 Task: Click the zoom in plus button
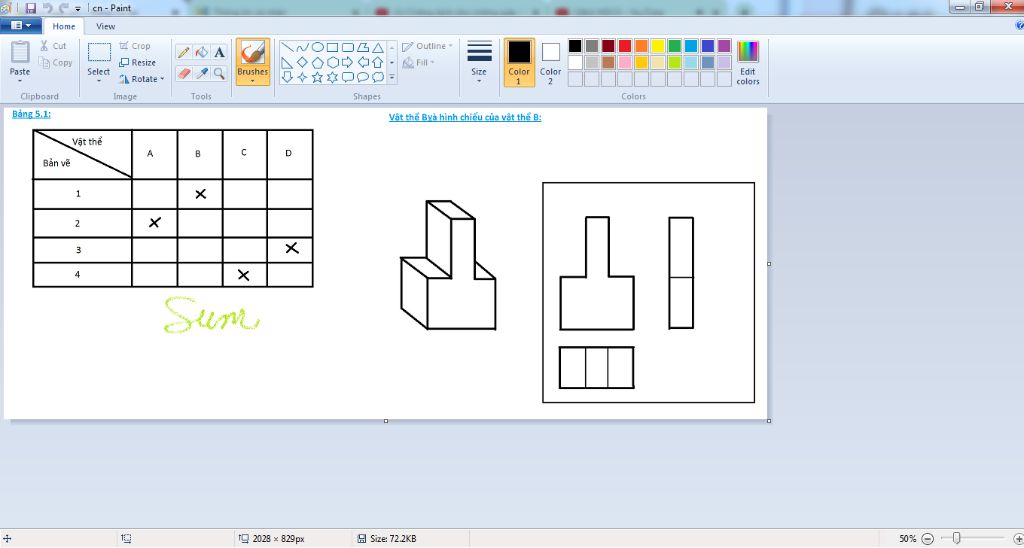[1017, 539]
